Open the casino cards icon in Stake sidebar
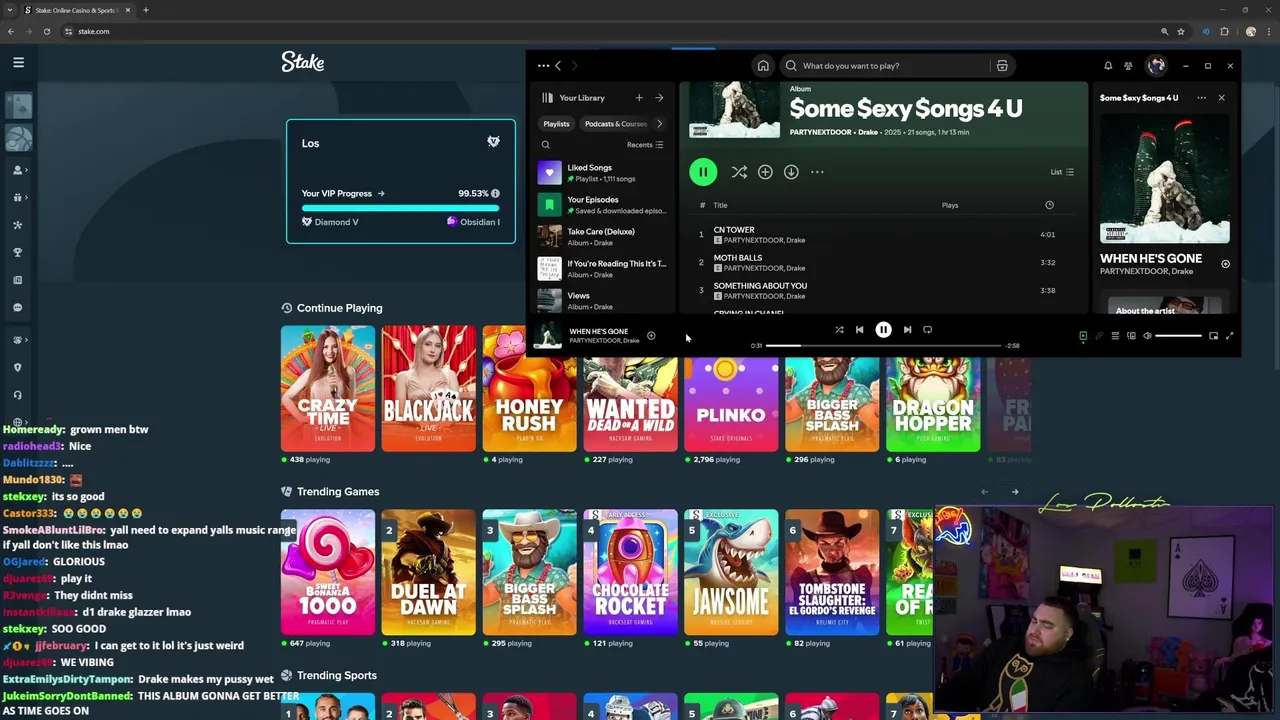Viewport: 1280px width, 720px height. (x=19, y=106)
